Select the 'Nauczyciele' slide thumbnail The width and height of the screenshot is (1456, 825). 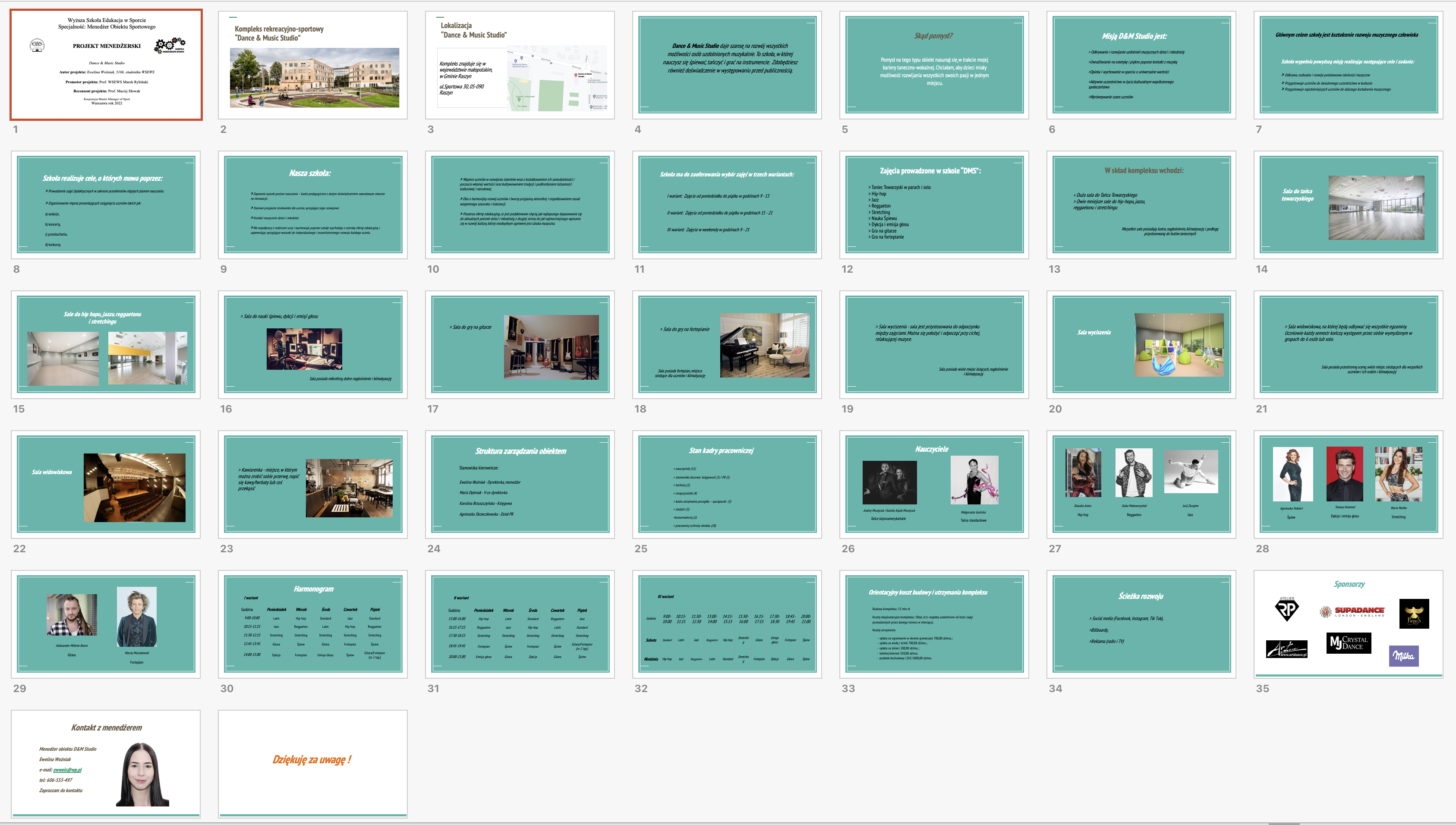point(934,485)
